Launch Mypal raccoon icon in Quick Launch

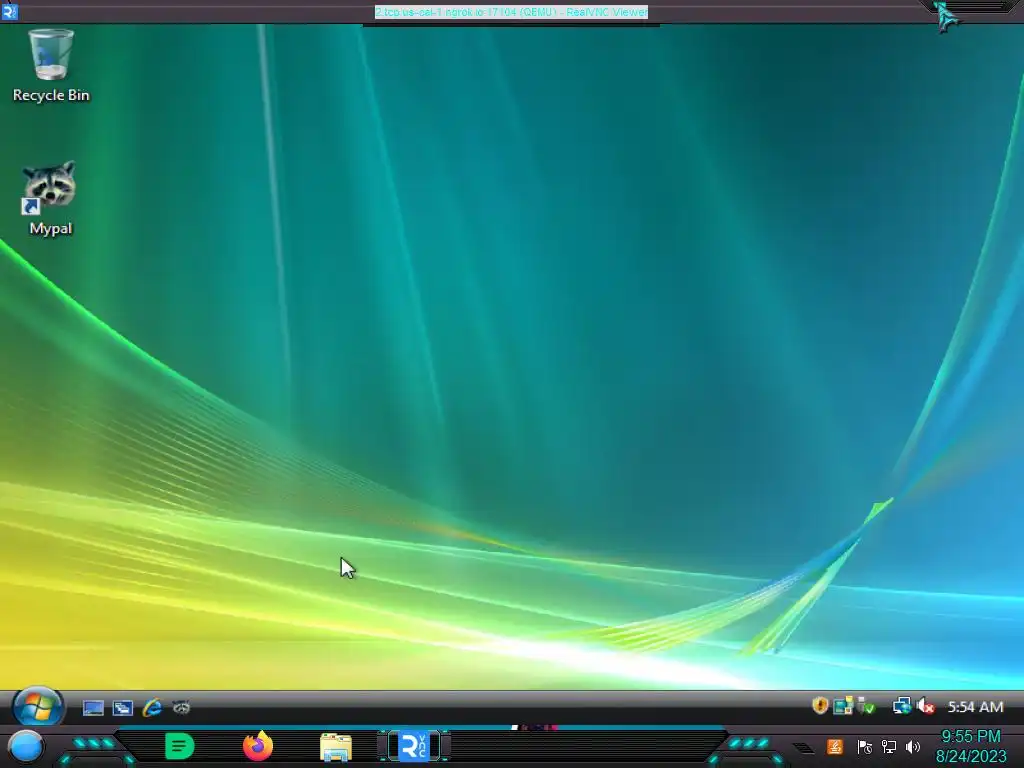point(181,707)
